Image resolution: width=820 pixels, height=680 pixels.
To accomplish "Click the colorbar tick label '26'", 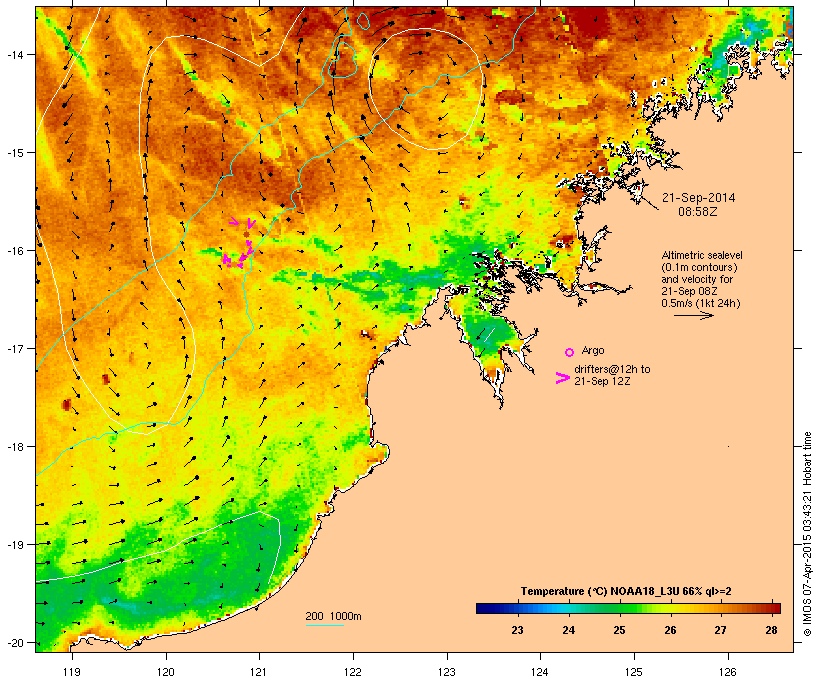I will pos(670,630).
